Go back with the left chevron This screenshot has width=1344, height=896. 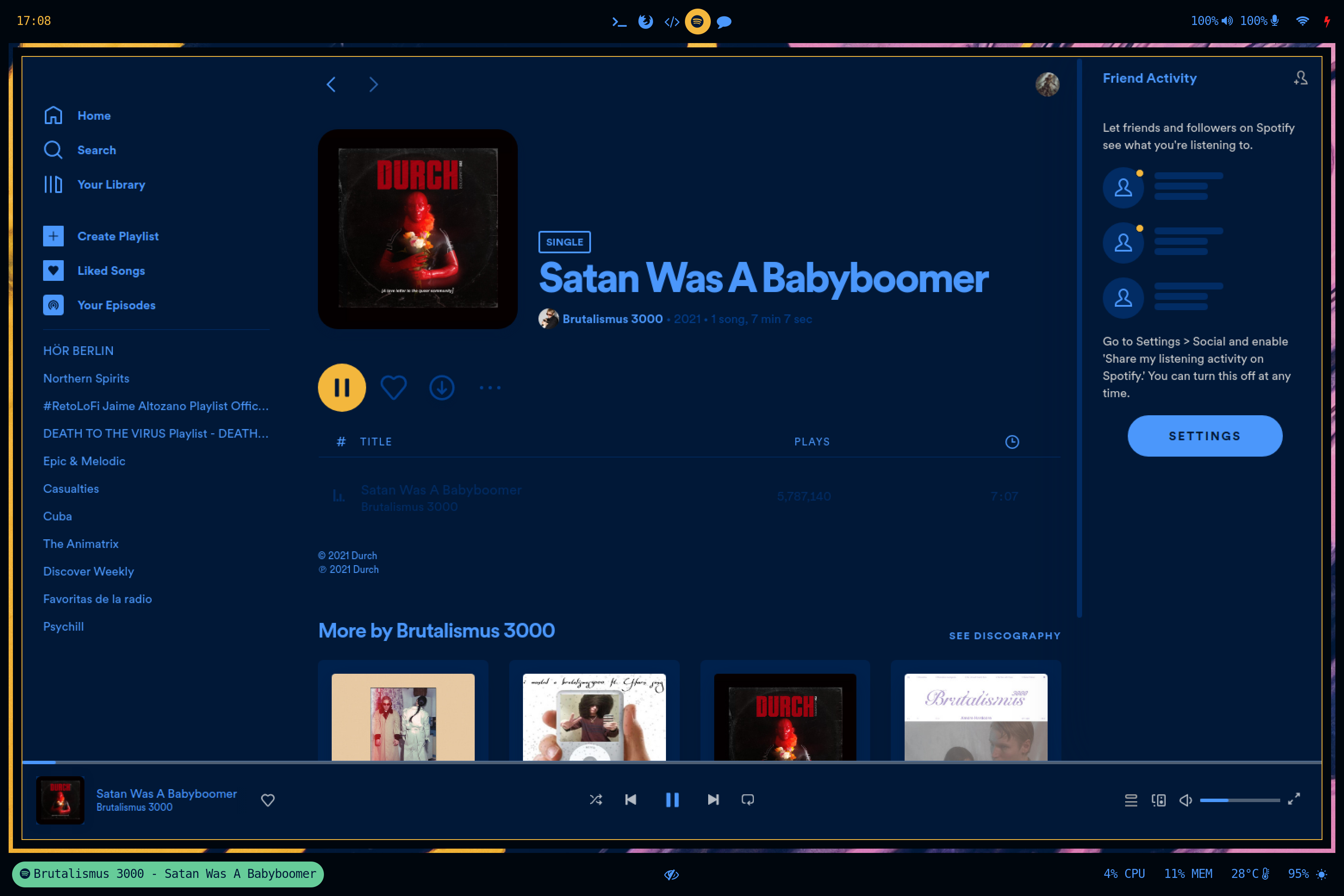point(331,84)
